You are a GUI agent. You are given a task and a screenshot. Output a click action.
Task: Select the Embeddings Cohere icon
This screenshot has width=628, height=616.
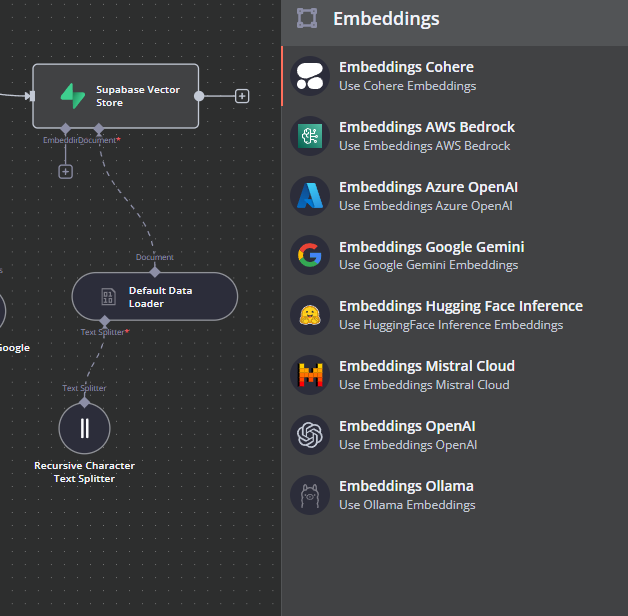[310, 76]
